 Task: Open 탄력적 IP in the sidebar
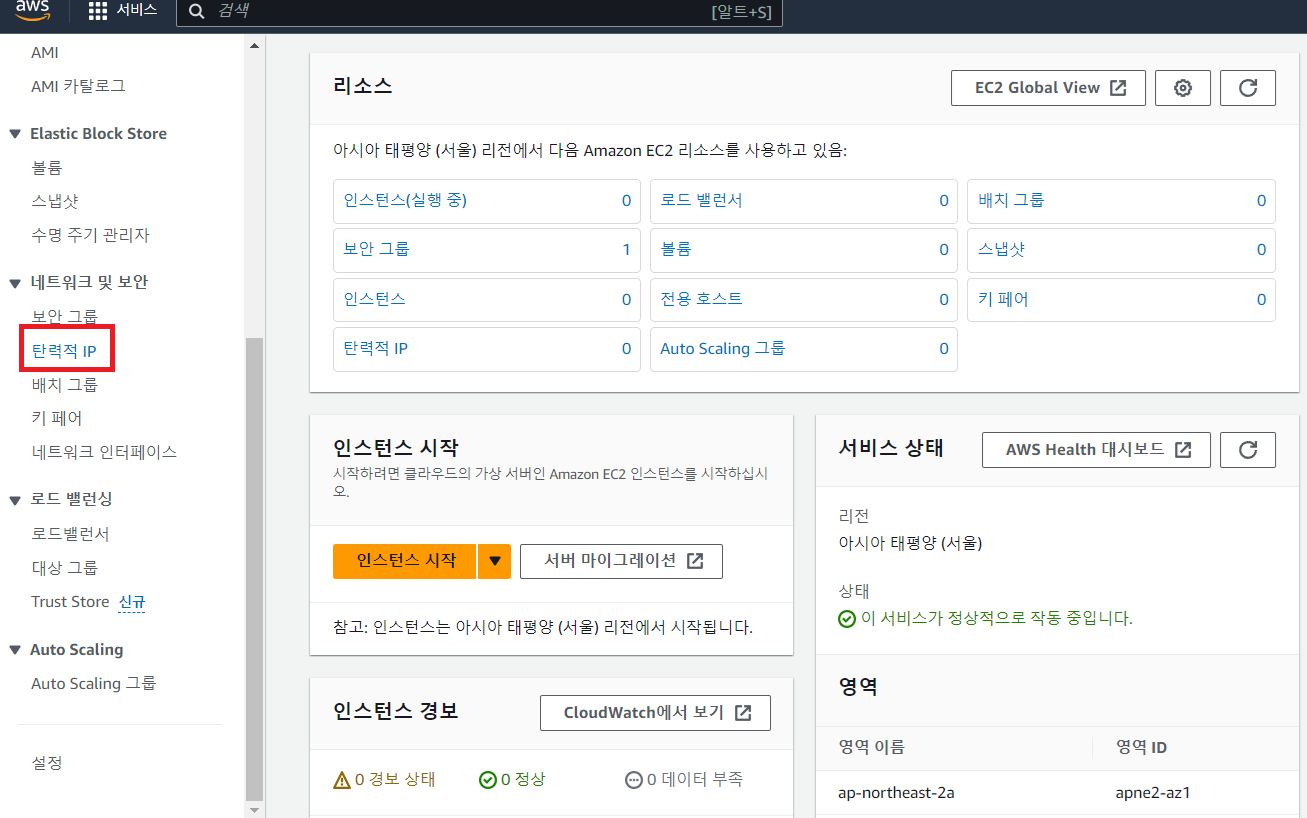64,351
